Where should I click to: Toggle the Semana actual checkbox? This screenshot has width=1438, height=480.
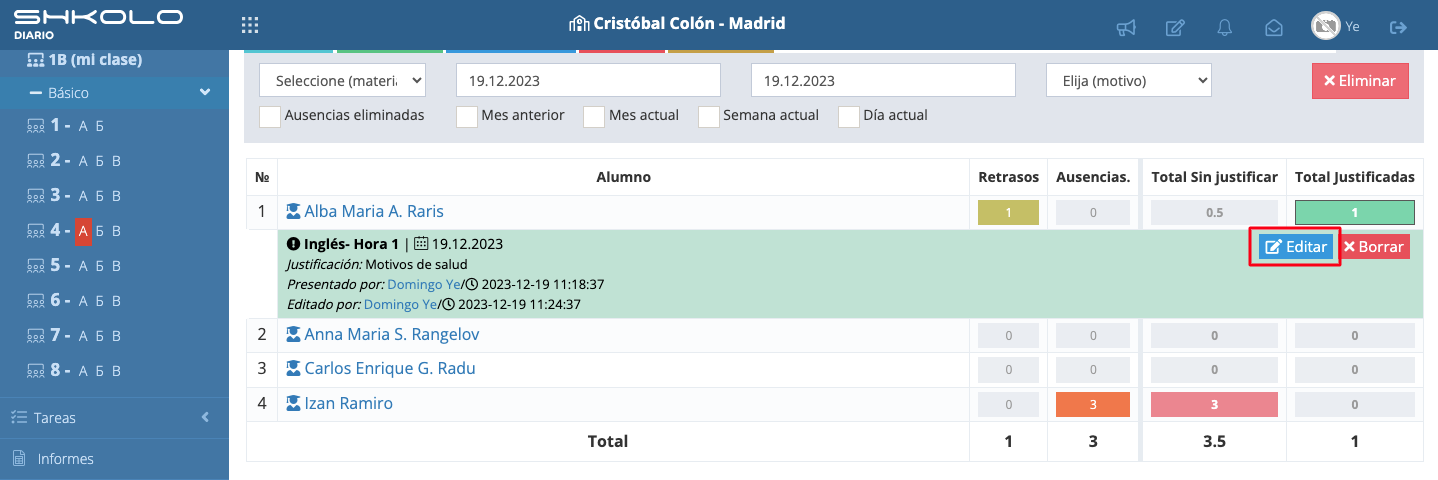click(708, 116)
